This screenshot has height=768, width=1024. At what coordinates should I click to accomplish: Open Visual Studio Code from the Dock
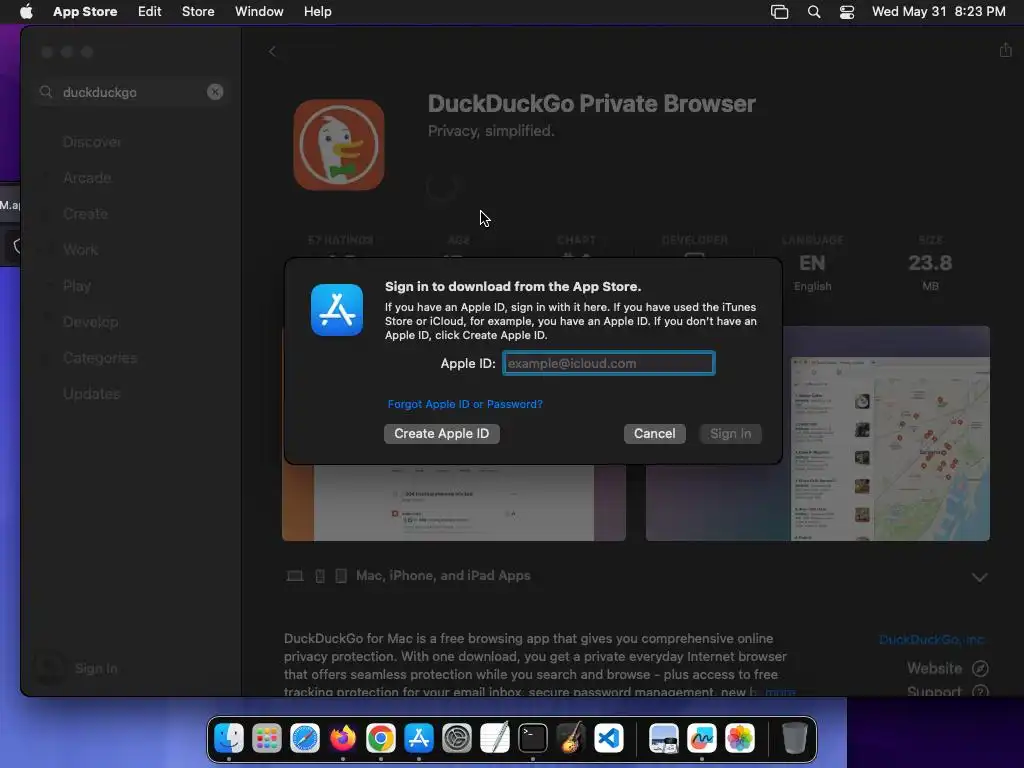pos(609,739)
